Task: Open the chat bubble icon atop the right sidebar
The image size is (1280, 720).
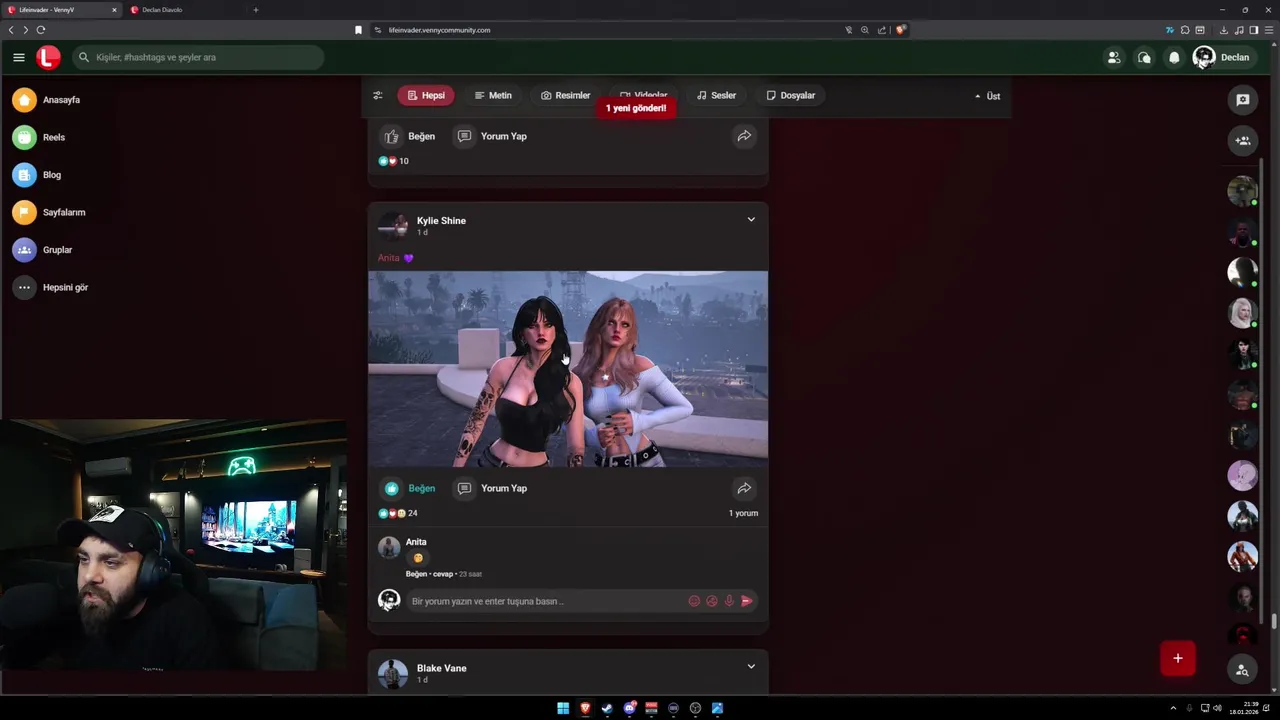Action: pos(1243,100)
